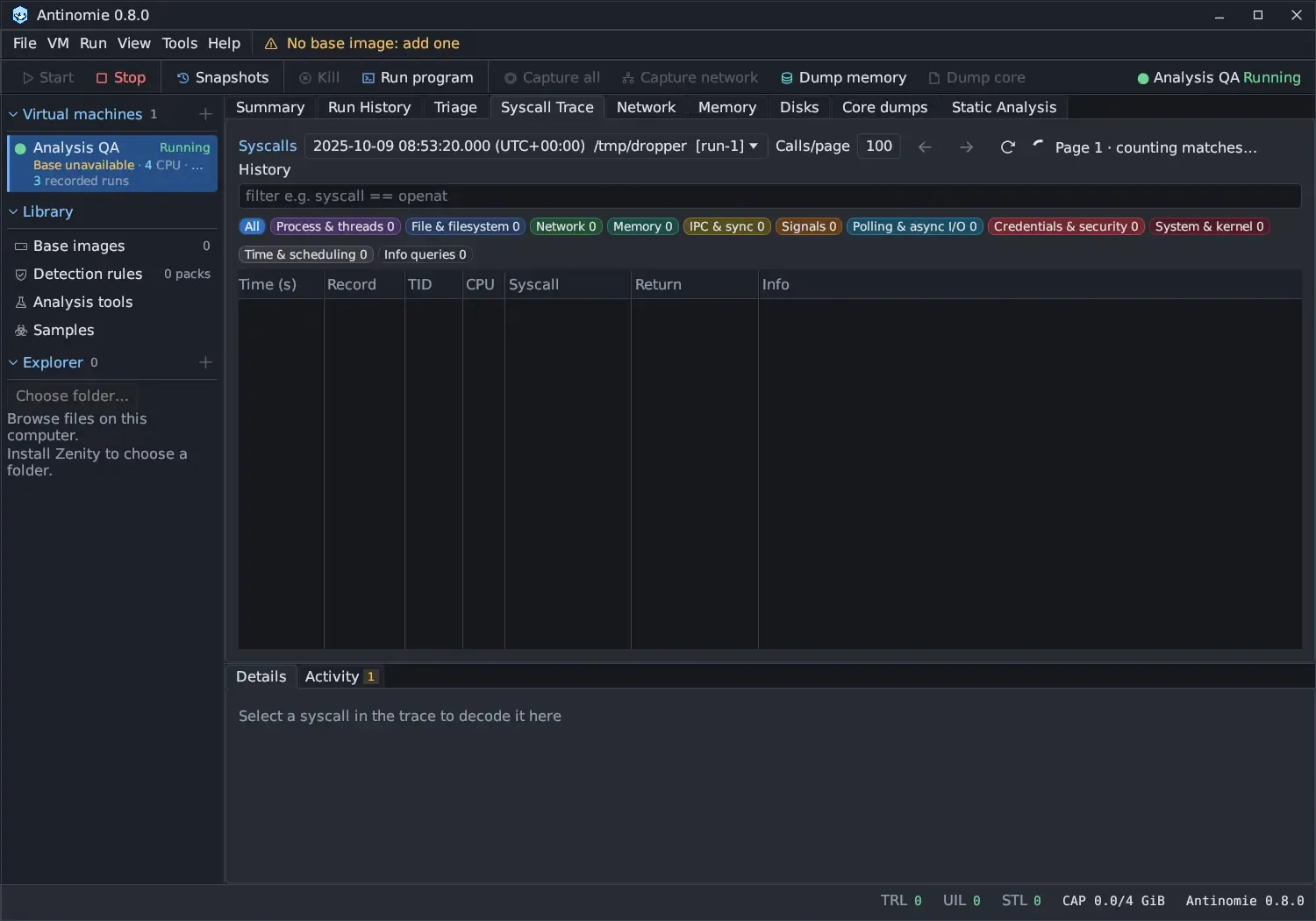
Task: Click the Time (s) column header
Action: coord(281,284)
